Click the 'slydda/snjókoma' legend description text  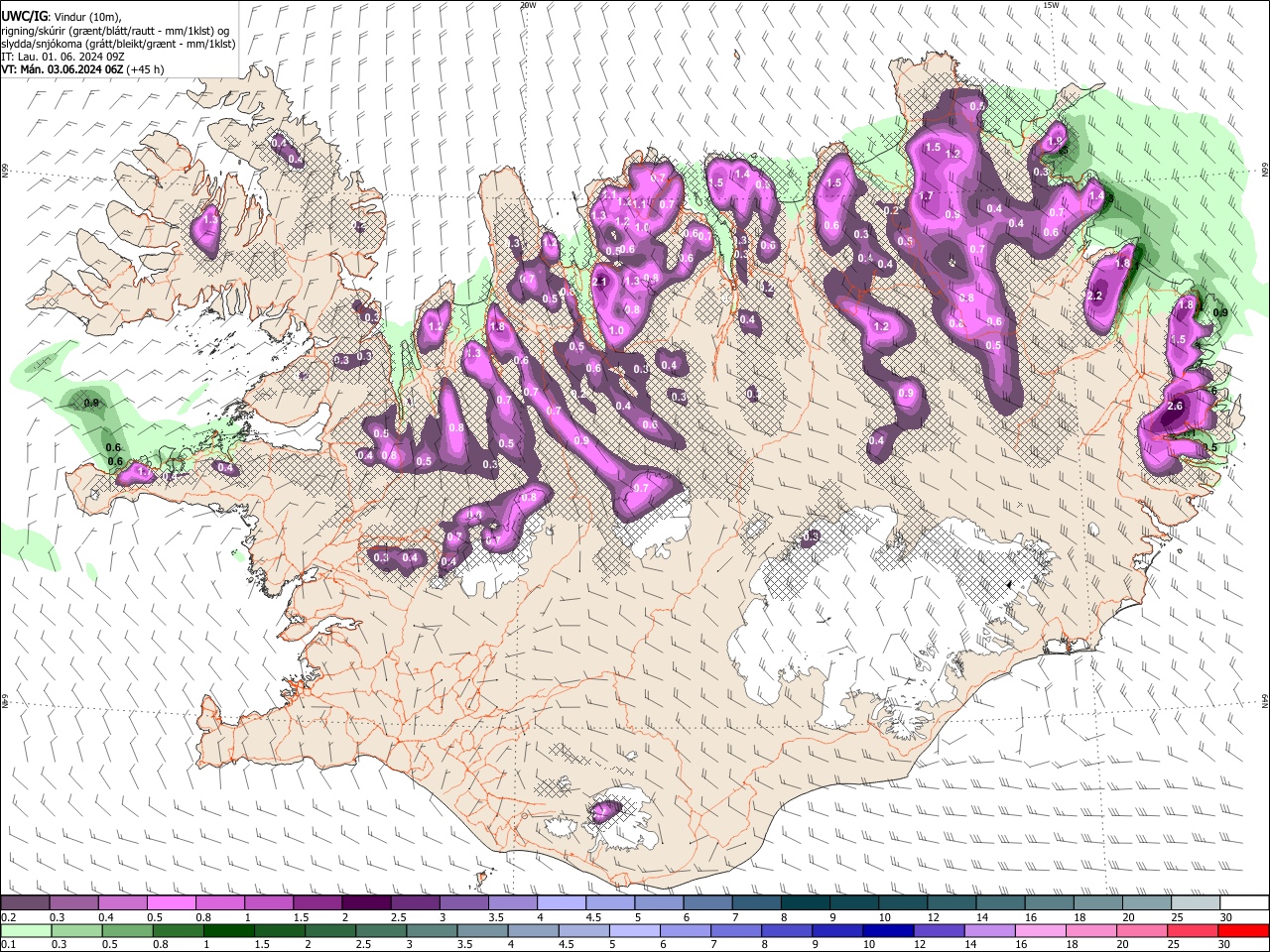point(41,44)
